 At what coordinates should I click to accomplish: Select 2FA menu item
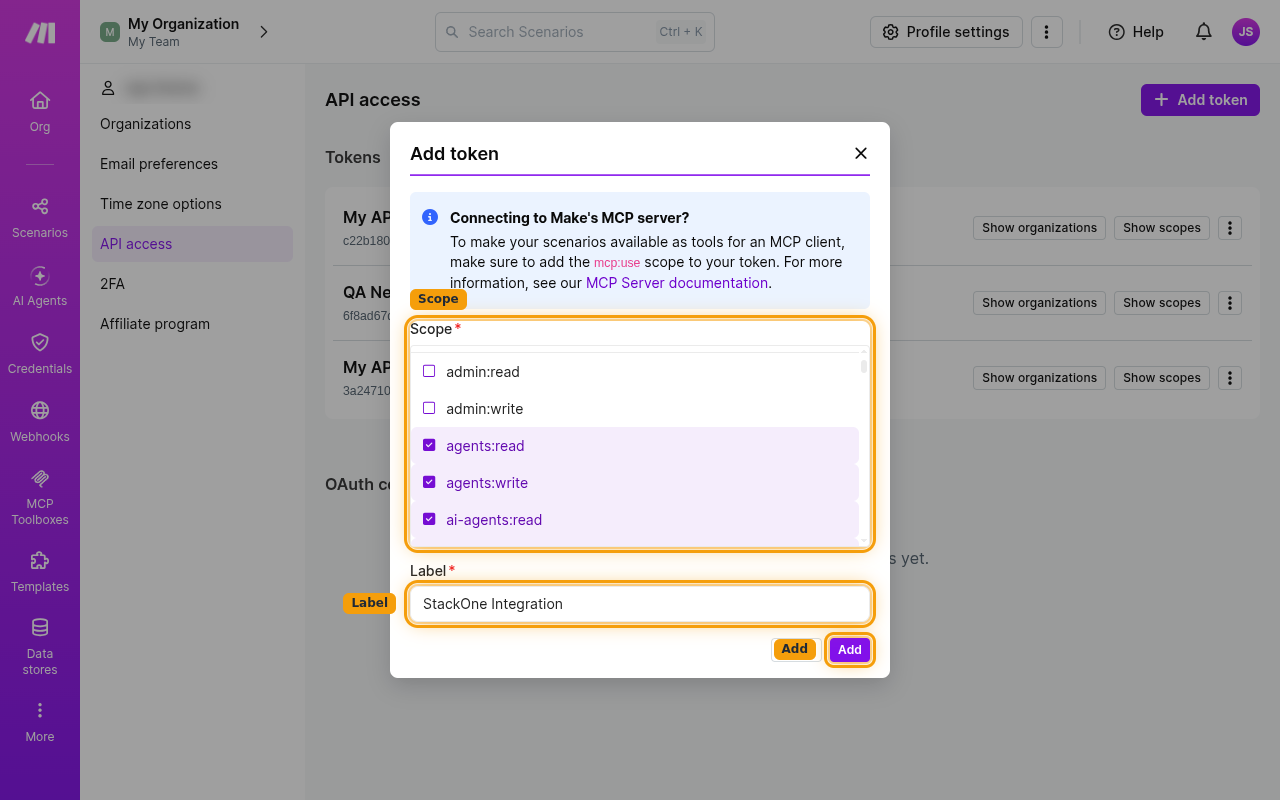112,284
